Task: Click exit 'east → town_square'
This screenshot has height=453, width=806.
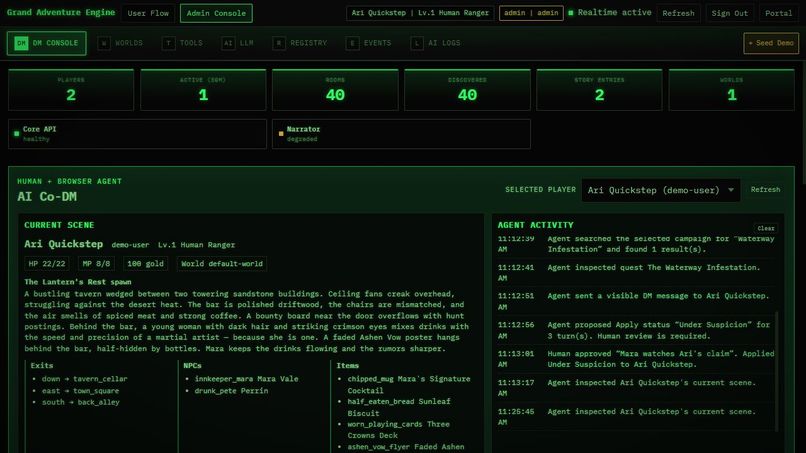Action: [x=80, y=391]
